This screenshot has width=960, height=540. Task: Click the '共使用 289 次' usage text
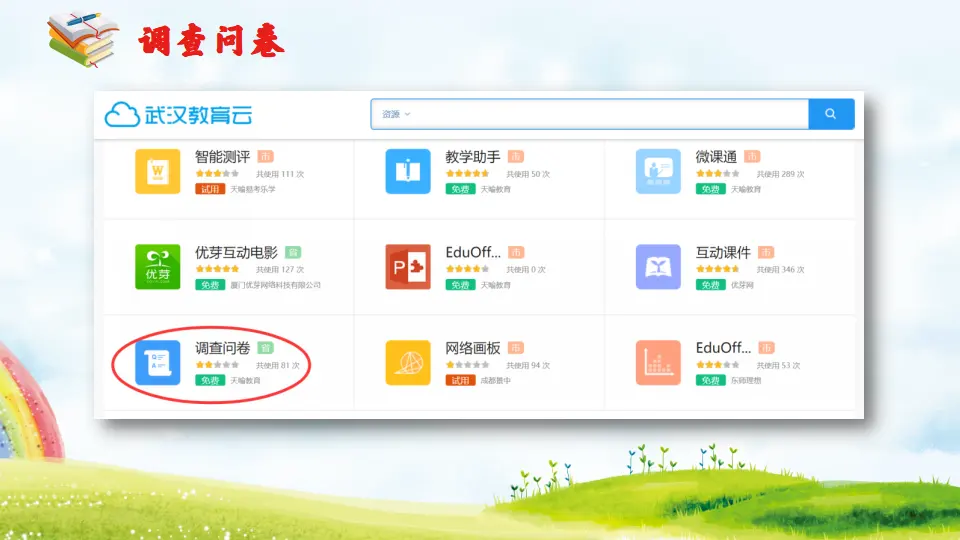(781, 174)
